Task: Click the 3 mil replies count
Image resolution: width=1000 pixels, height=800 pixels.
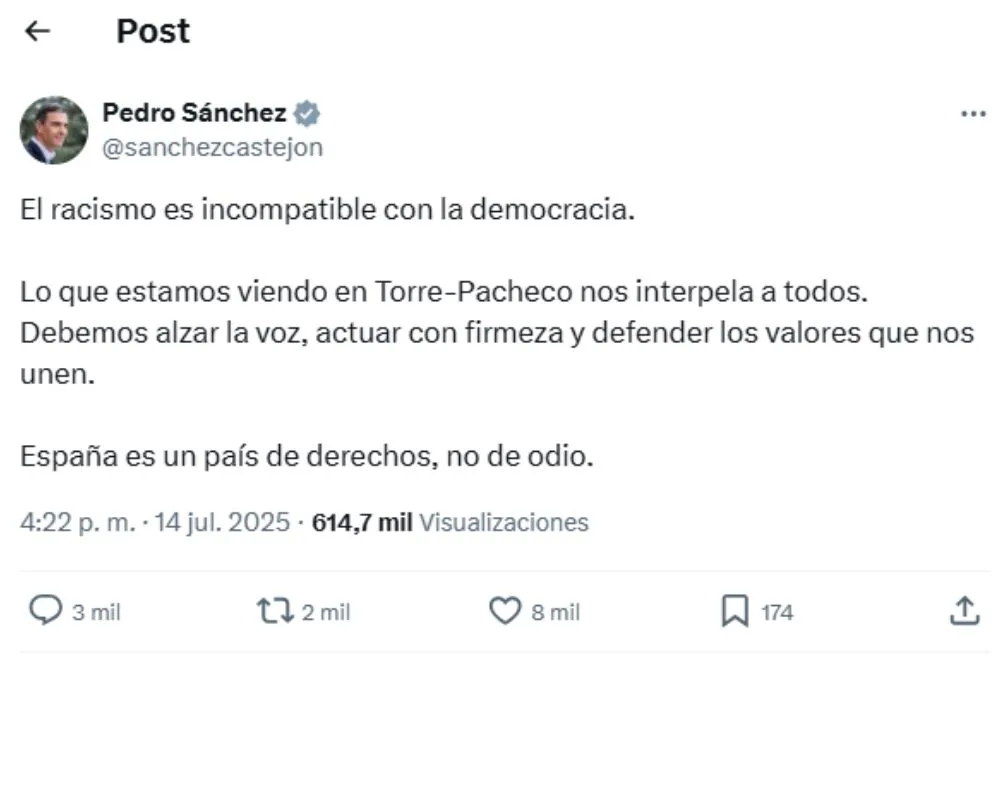Action: click(x=96, y=612)
